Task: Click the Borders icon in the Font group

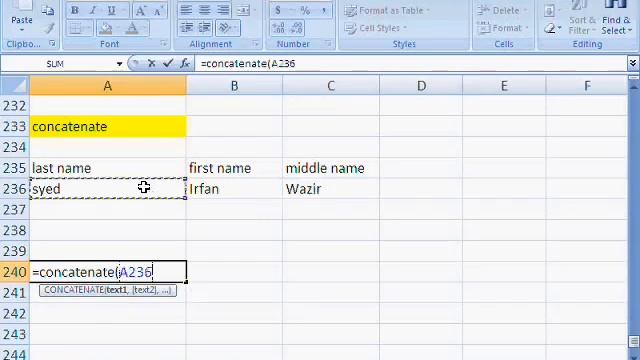Action: point(76,28)
